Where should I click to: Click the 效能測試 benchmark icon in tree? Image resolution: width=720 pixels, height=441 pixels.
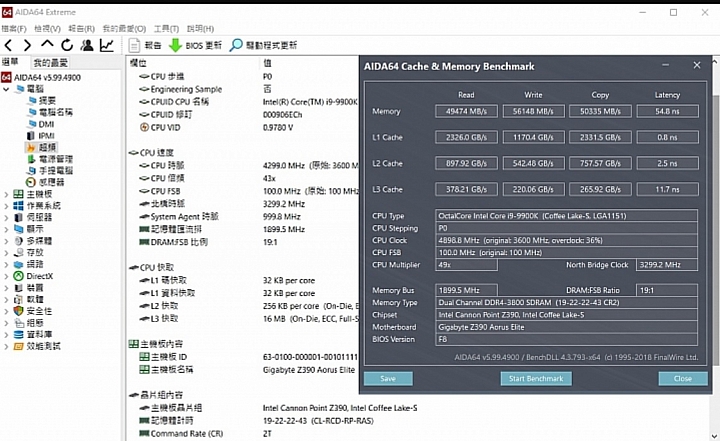coord(18,346)
